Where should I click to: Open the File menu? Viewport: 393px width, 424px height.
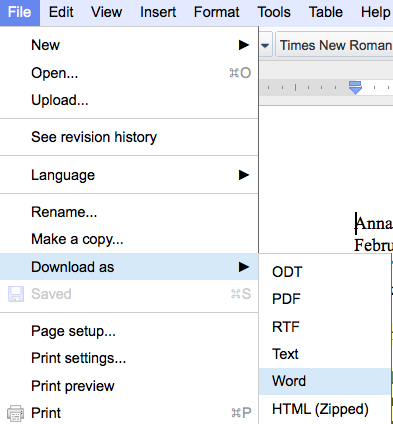click(x=20, y=13)
